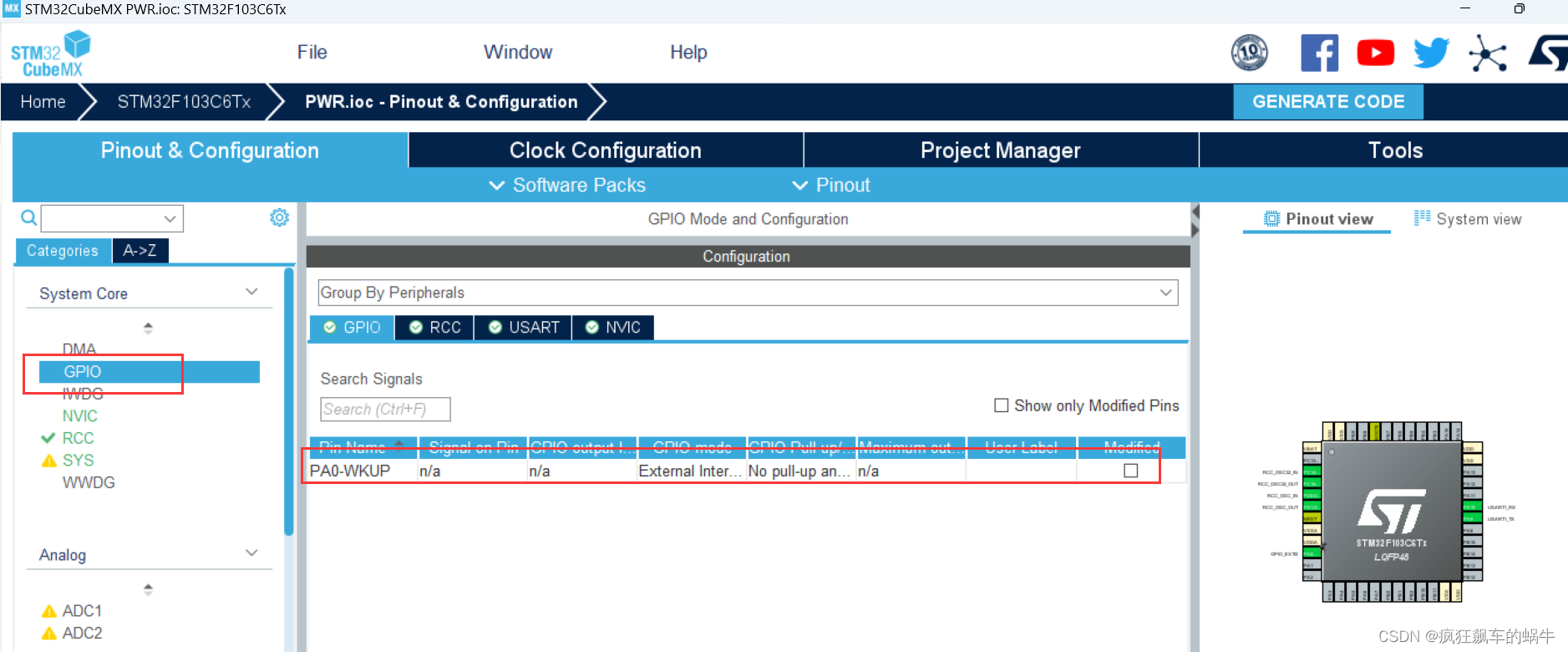Select GPIO in System Core list

[149, 372]
